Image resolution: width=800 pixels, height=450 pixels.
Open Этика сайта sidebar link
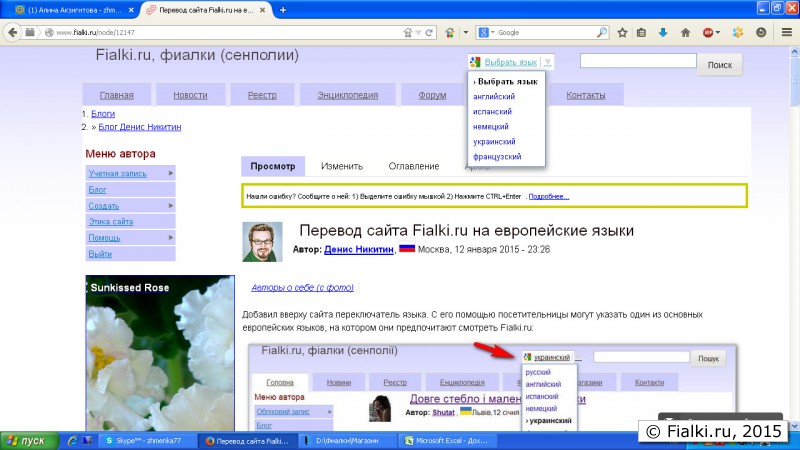coord(110,221)
